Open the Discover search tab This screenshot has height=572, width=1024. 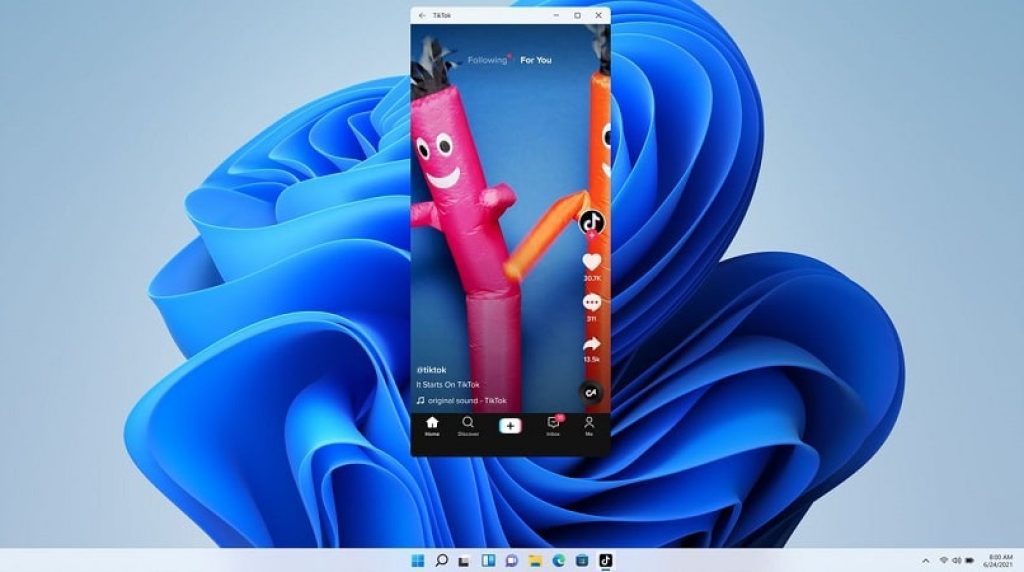coord(468,426)
